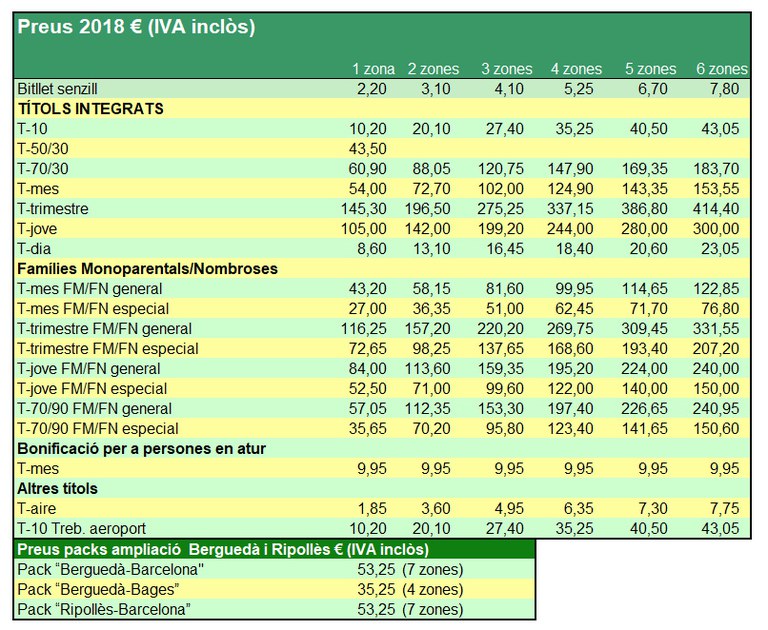
Task: Click the "Famílies Monoparentals/Nombroses" heading
Action: click(x=147, y=268)
